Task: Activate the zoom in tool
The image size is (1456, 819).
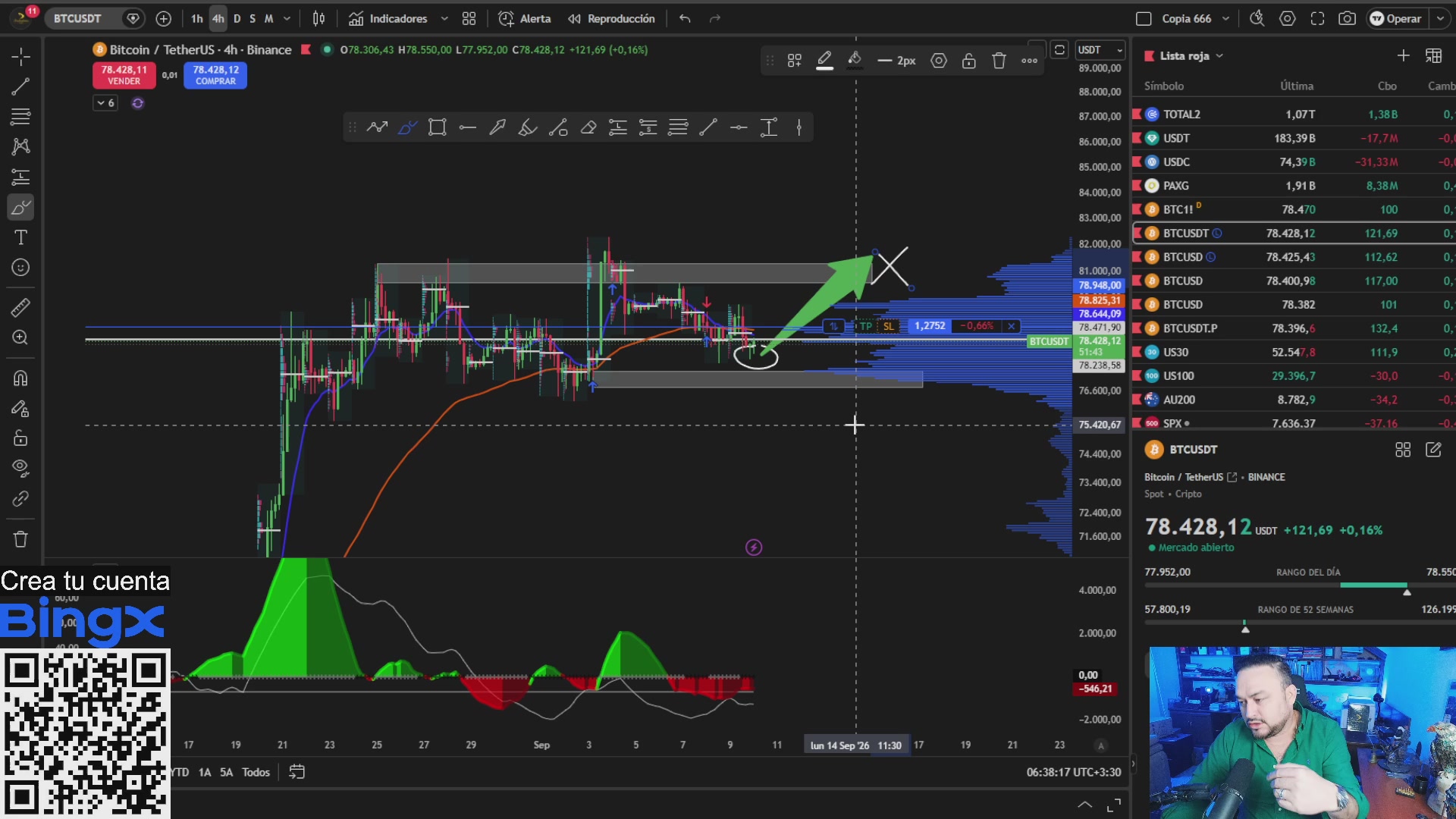Action: [x=20, y=337]
